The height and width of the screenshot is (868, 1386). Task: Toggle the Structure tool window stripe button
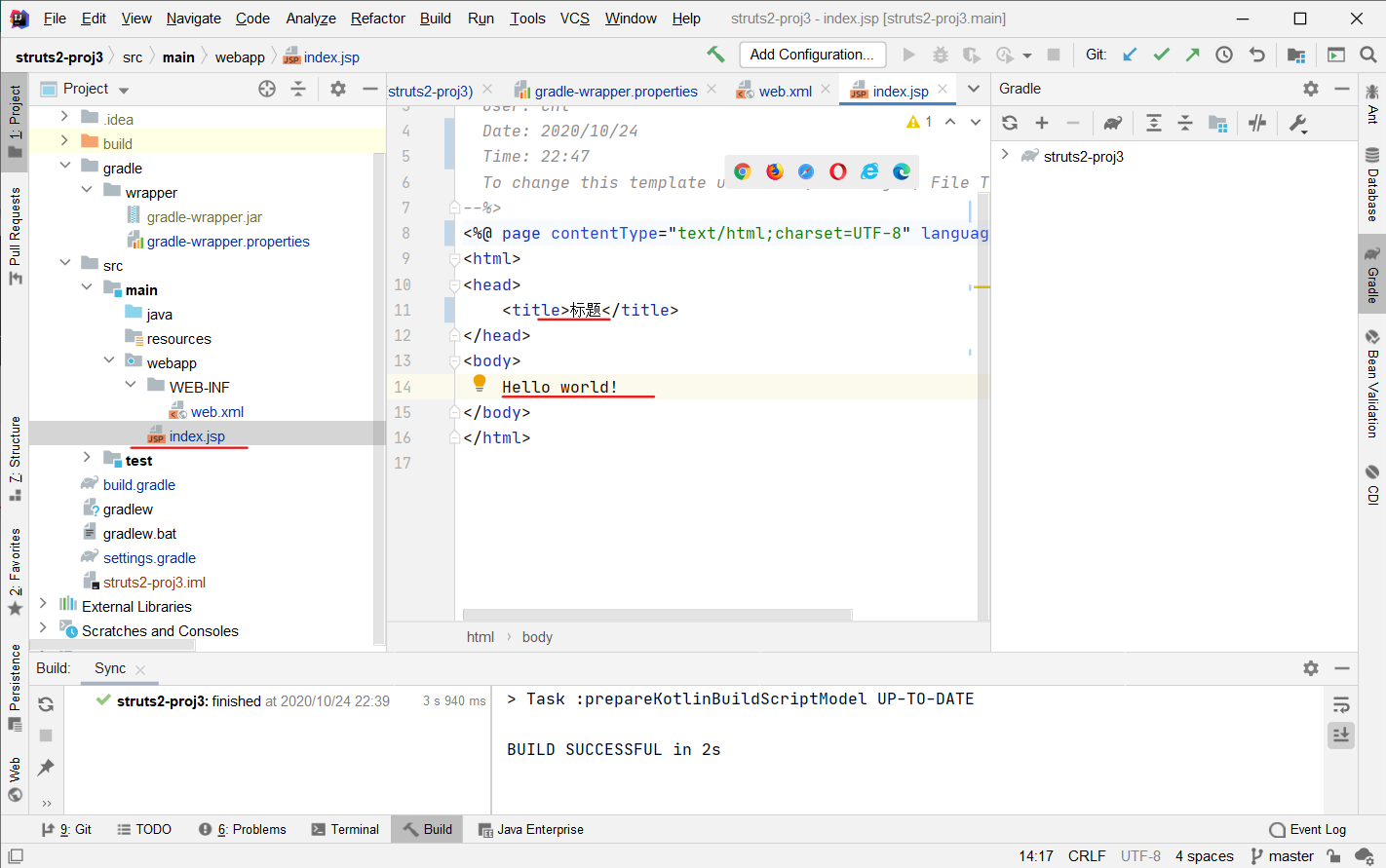[x=15, y=458]
